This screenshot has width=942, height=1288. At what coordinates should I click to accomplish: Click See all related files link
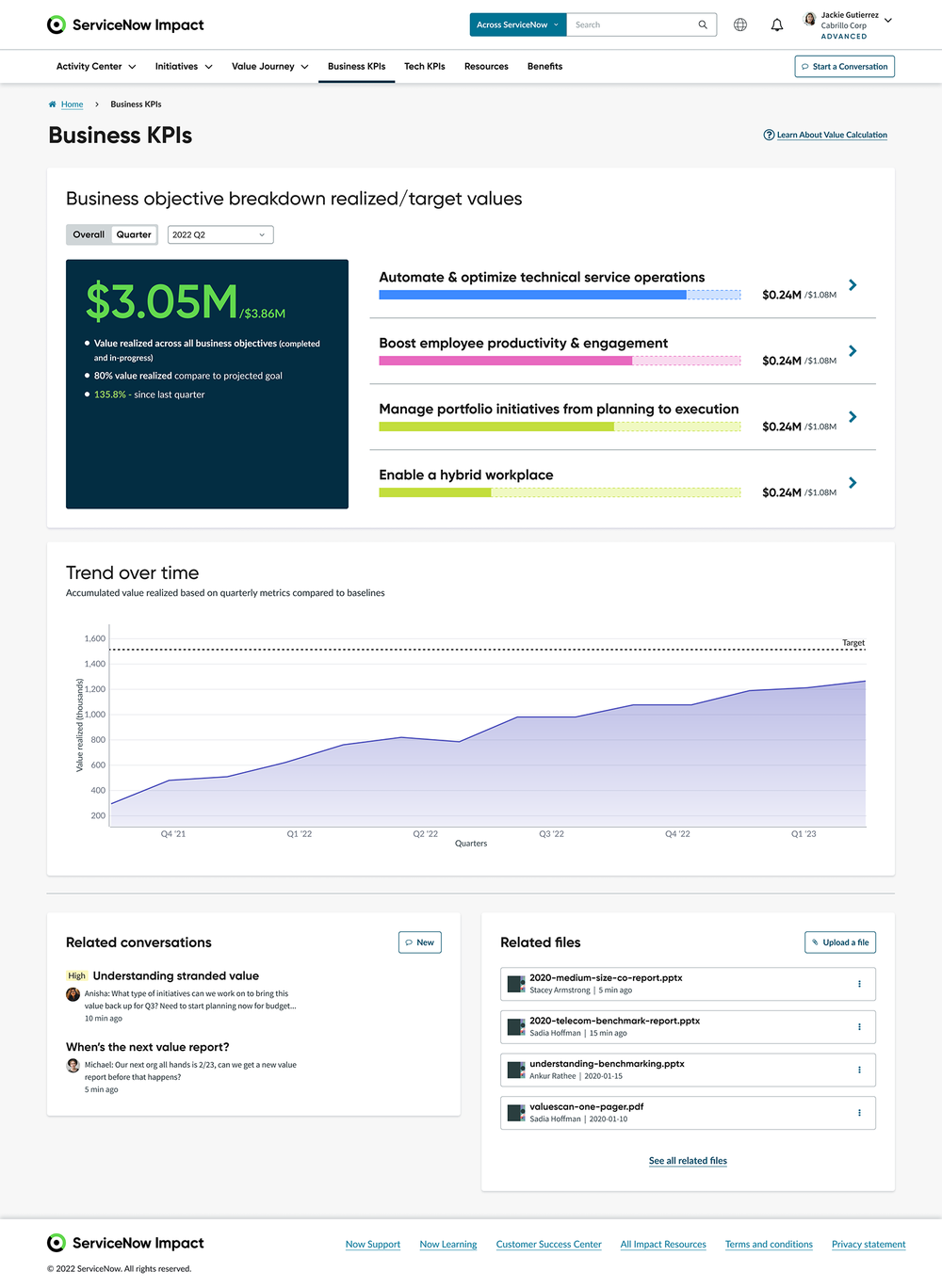click(688, 1161)
